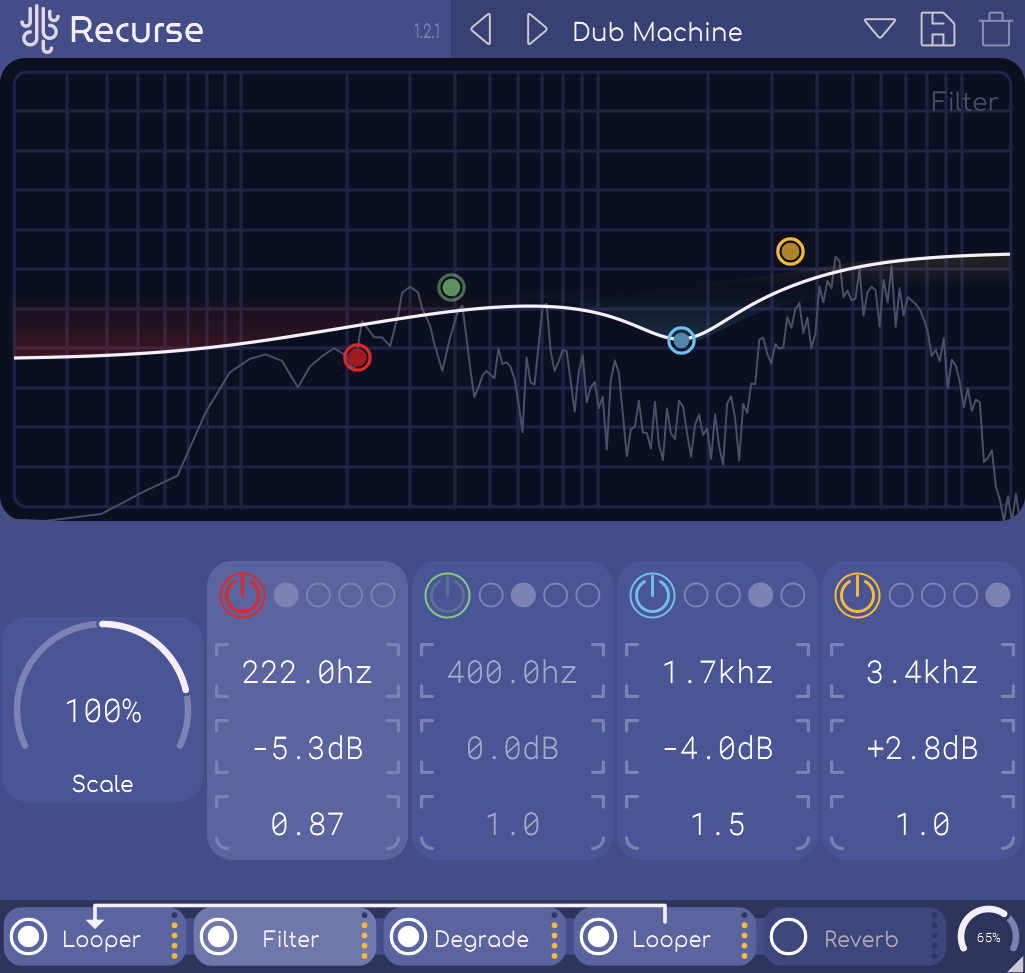Image resolution: width=1025 pixels, height=973 pixels.
Task: Select the Dub Machine preset name
Action: 657,31
